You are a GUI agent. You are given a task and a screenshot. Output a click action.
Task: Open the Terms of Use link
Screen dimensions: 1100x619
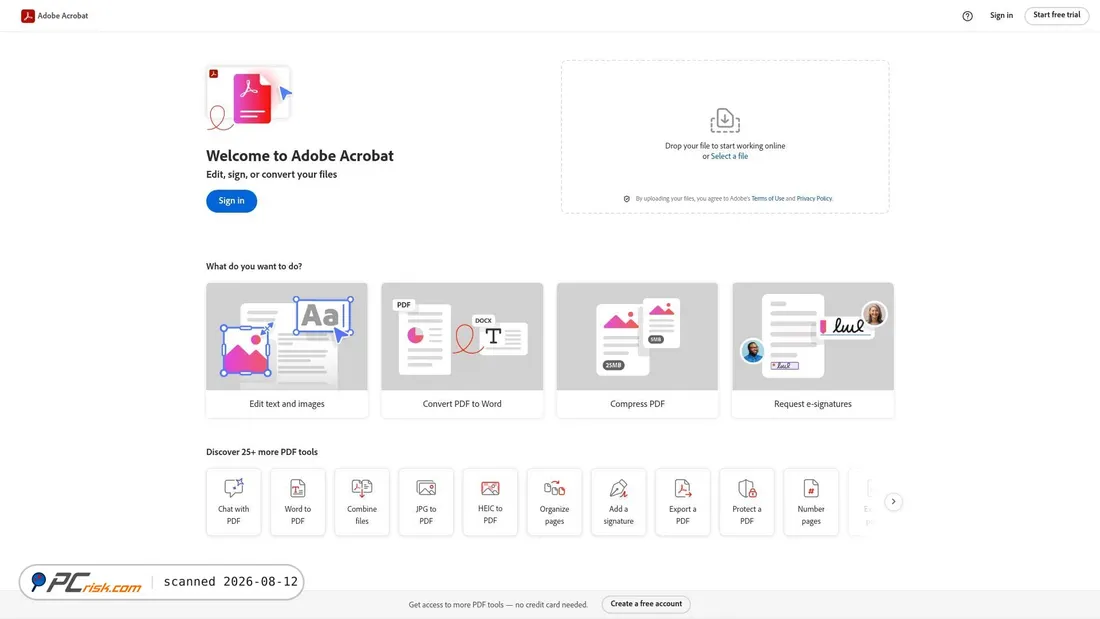click(767, 199)
